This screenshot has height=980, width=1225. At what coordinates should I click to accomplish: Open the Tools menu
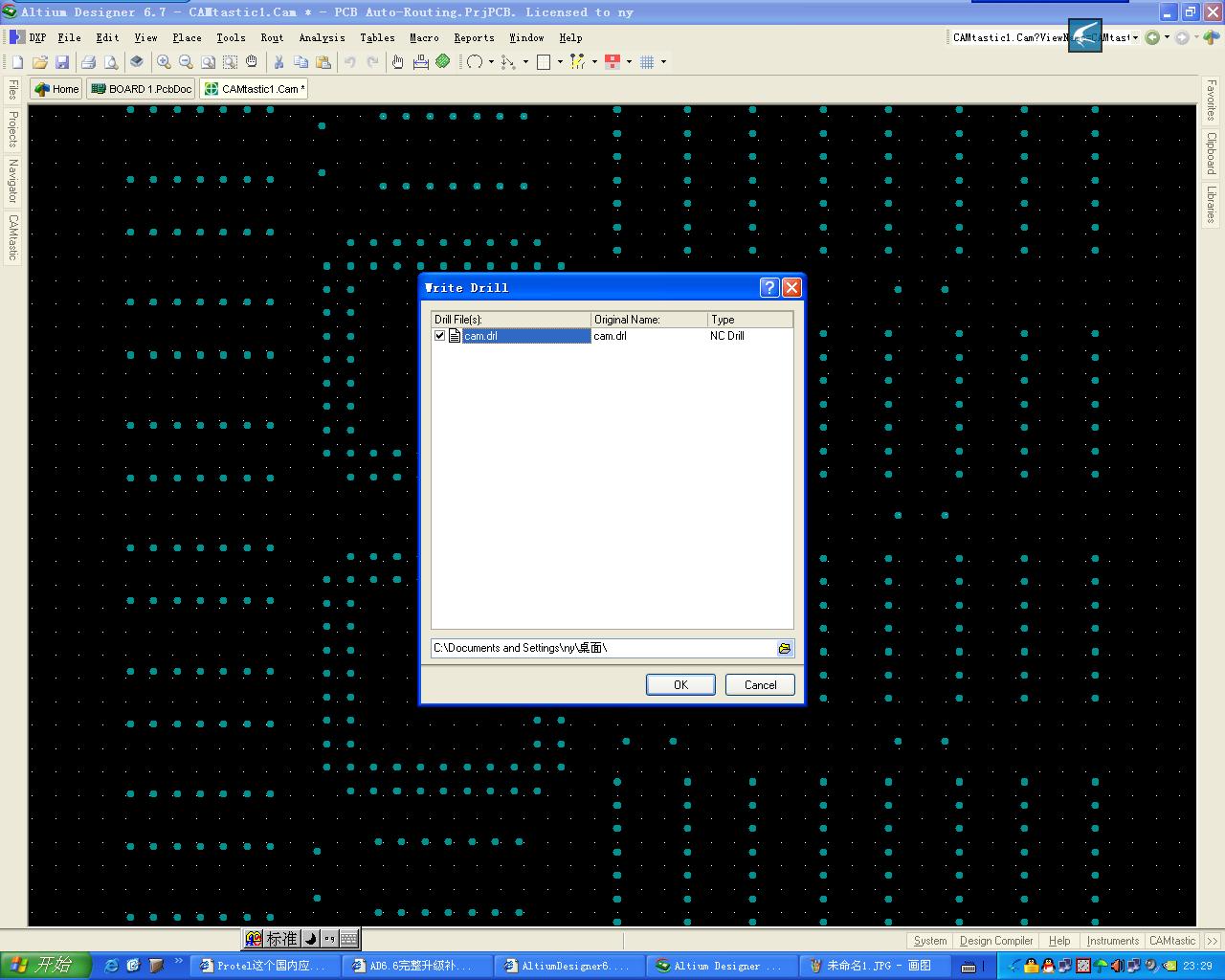coord(231,37)
